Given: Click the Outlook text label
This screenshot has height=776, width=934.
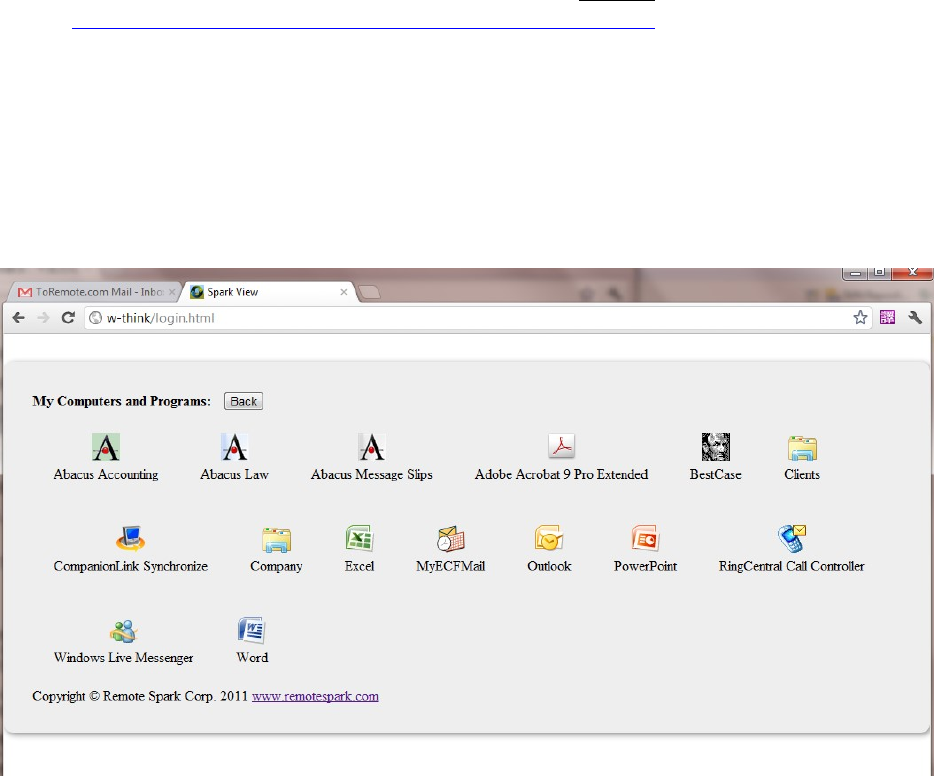Looking at the screenshot, I should [x=549, y=566].
